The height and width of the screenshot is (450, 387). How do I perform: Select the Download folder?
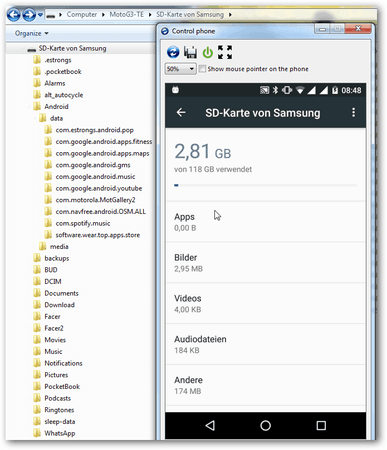pyautogui.click(x=59, y=305)
